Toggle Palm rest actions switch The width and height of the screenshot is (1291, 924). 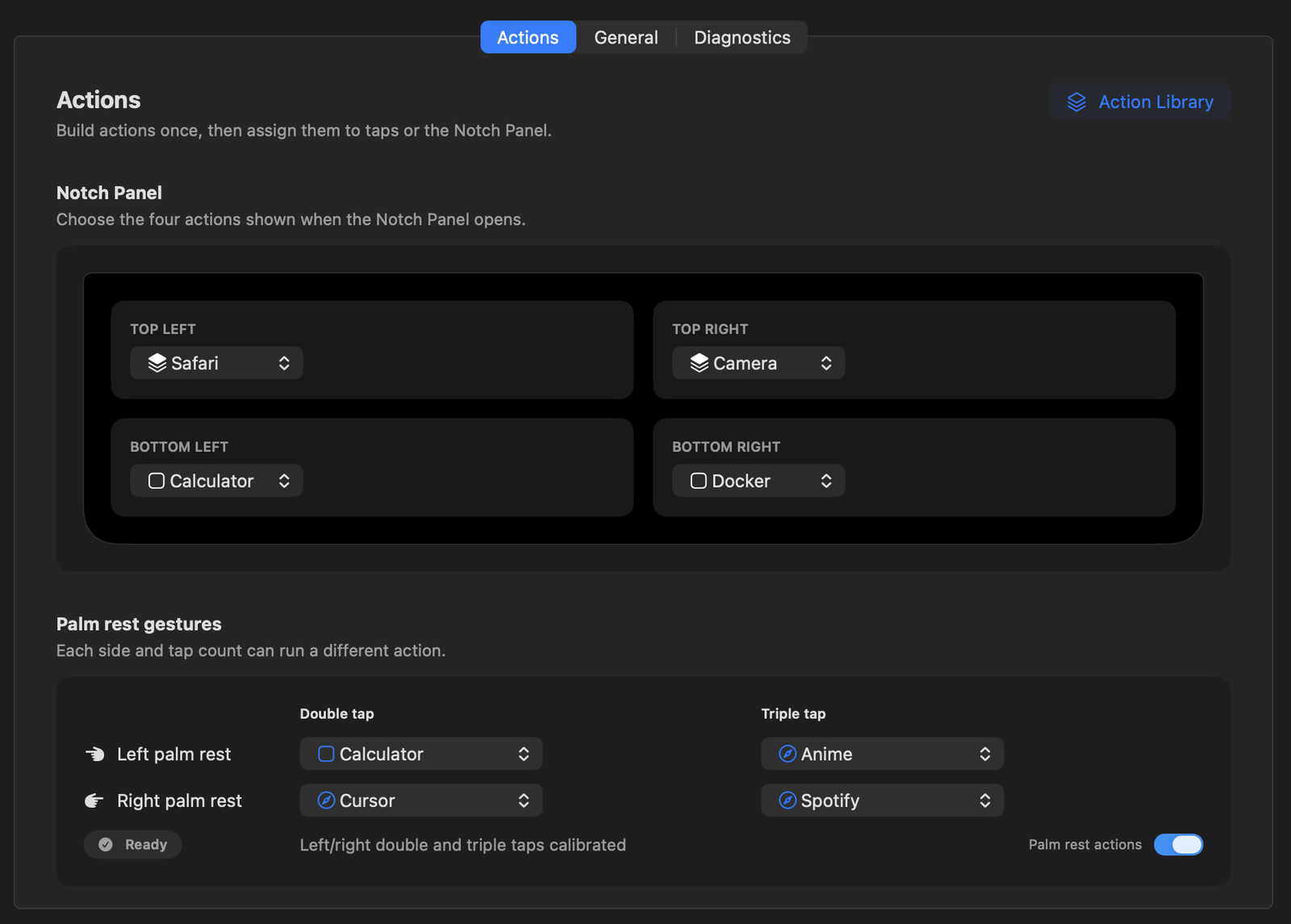1178,845
